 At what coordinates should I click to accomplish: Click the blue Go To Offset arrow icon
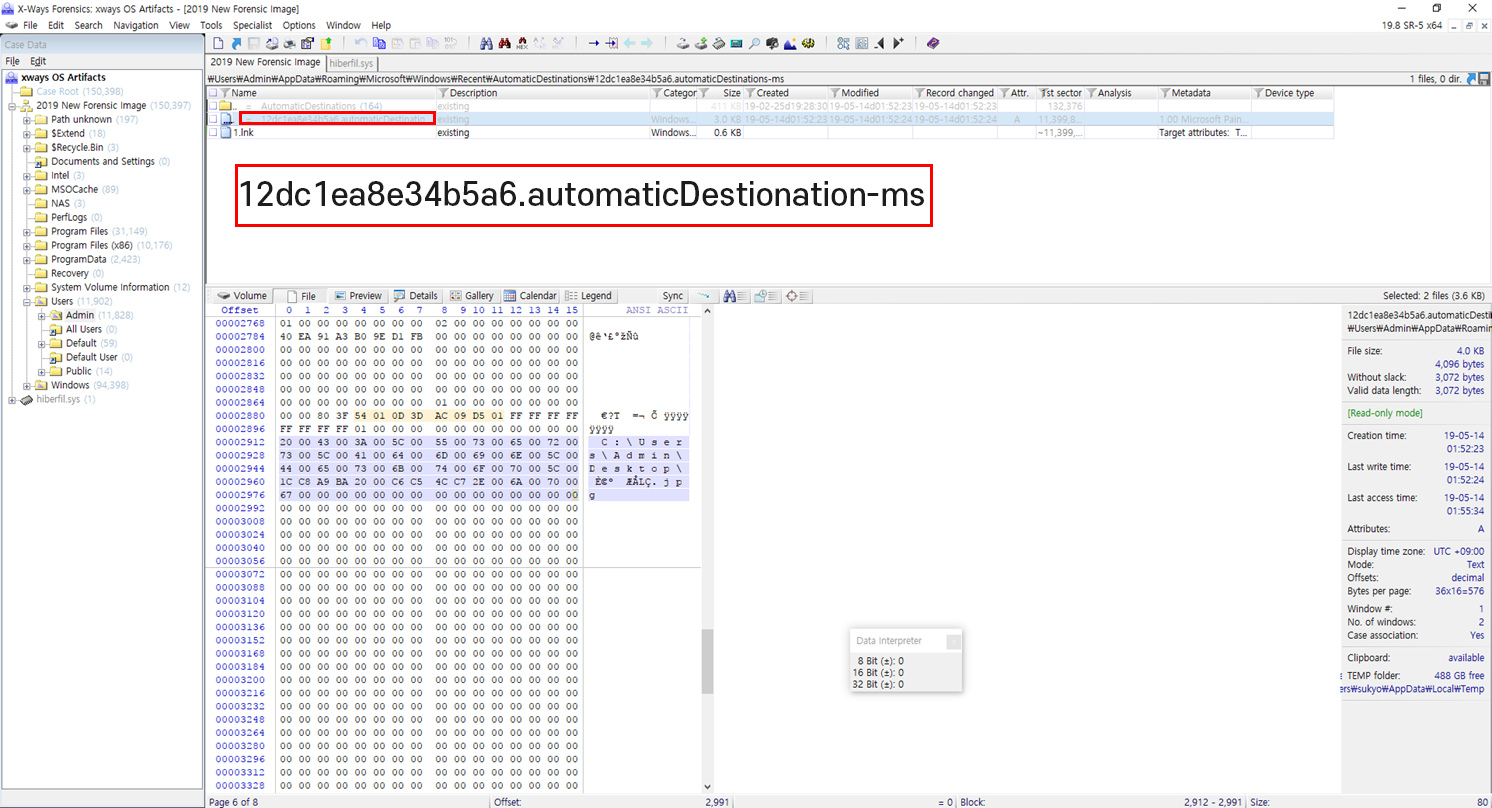pos(593,43)
